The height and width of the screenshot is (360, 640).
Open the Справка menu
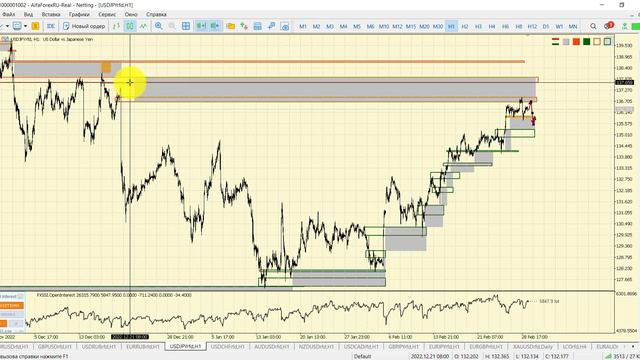[x=156, y=14]
